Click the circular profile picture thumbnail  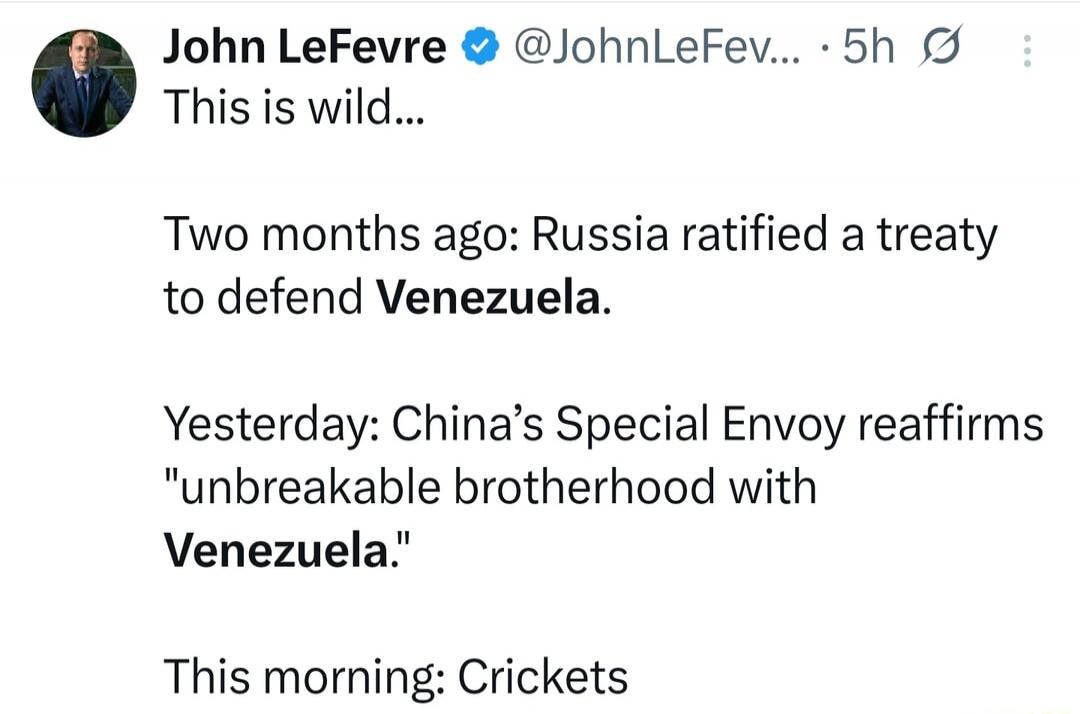click(x=85, y=80)
